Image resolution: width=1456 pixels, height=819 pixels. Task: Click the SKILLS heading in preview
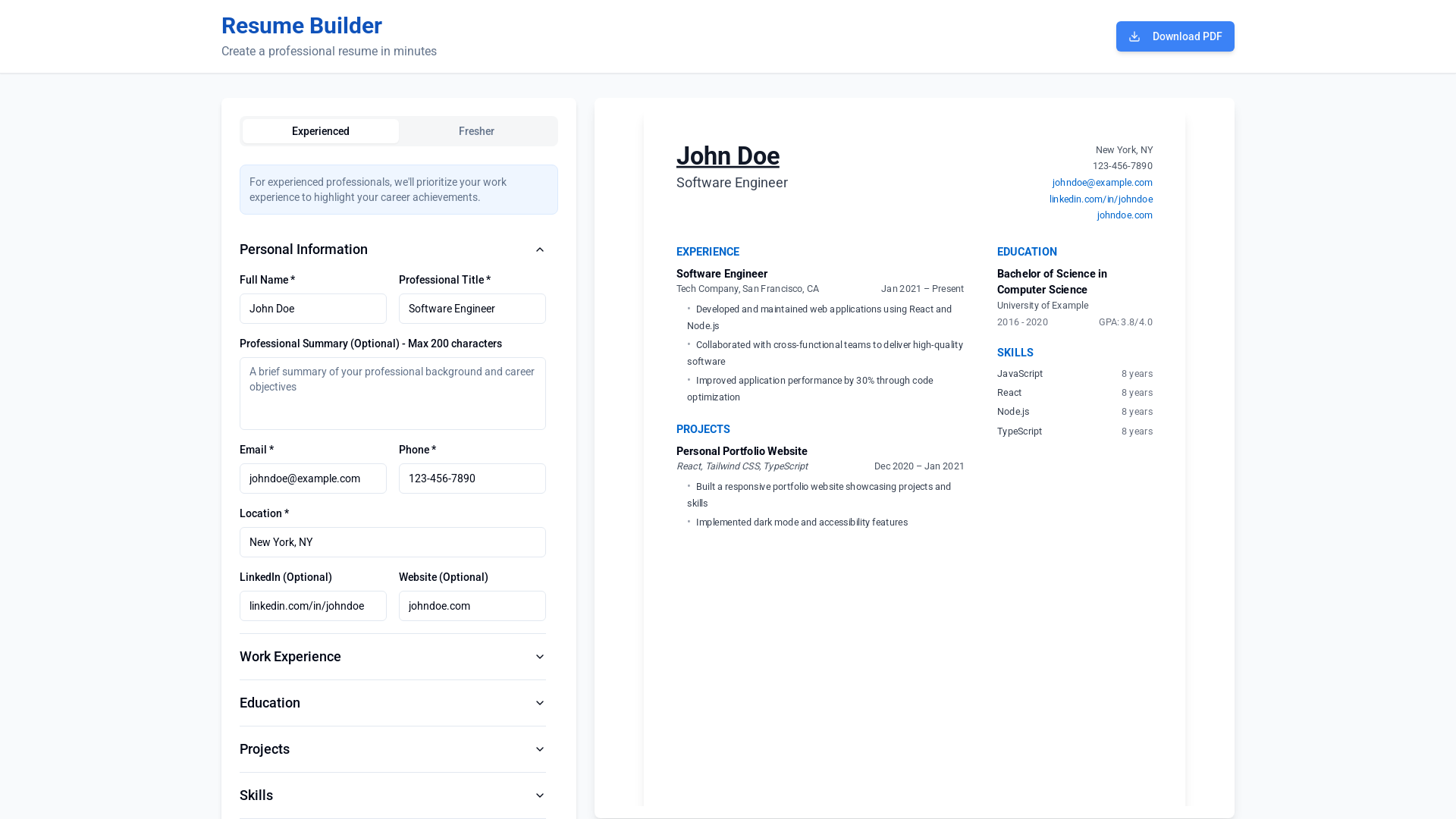(x=1015, y=353)
